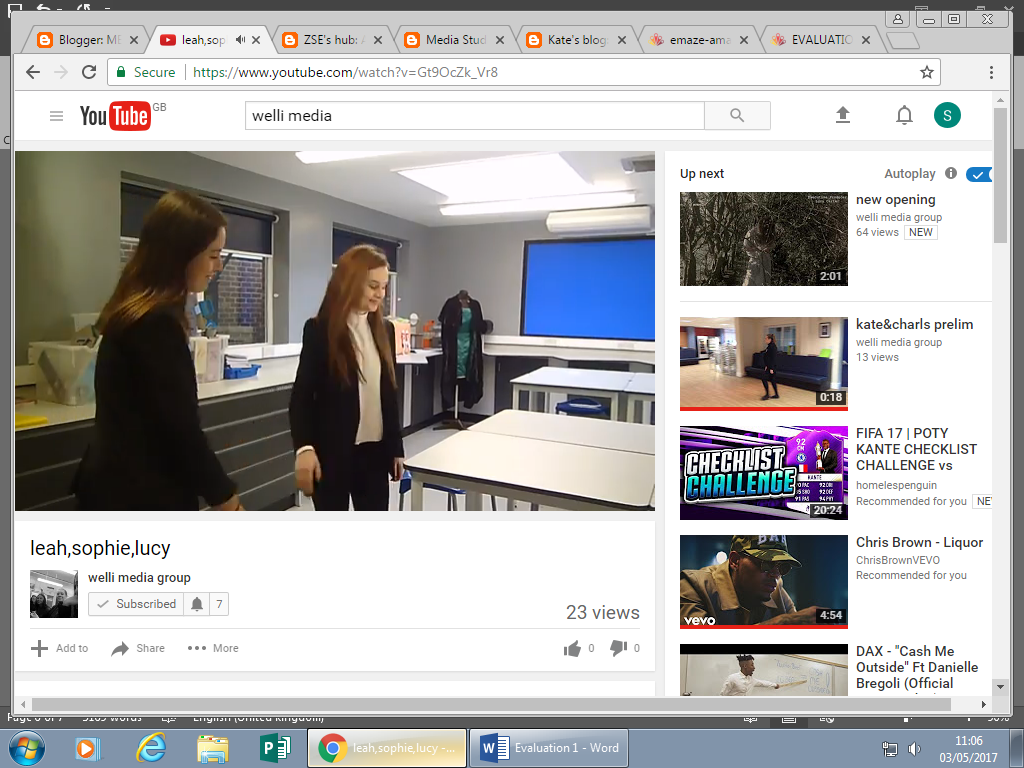This screenshot has height=768, width=1024.
Task: Switch to the Kate's blog tab
Action: [x=576, y=40]
